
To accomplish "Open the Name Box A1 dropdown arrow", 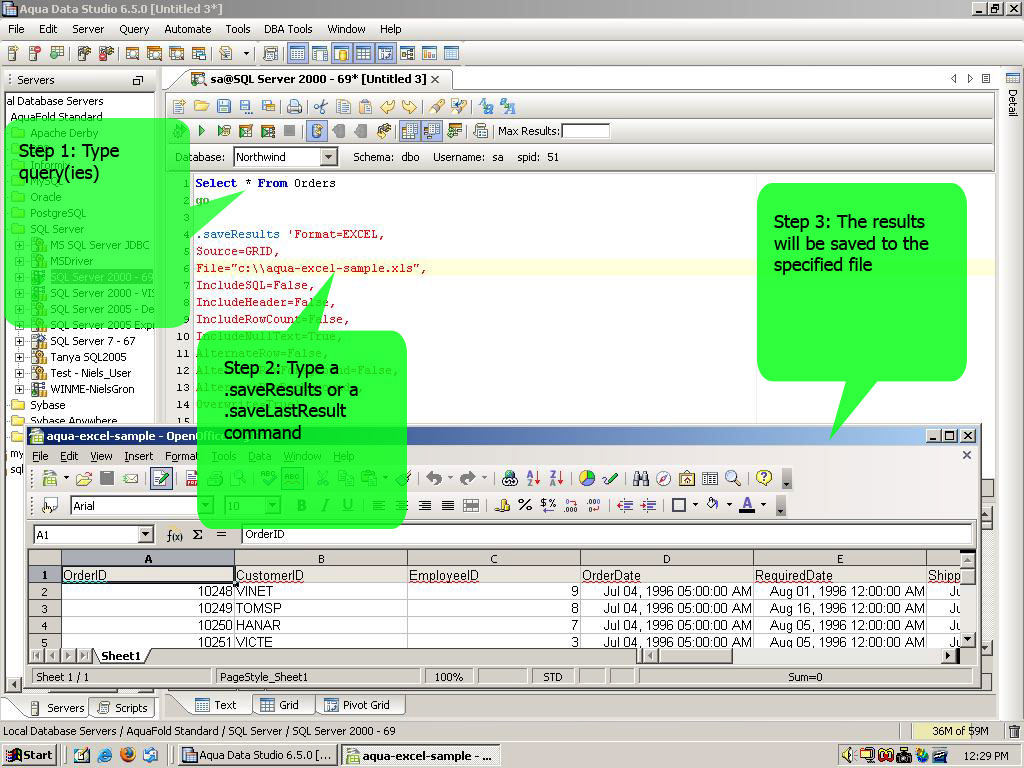I will tap(146, 535).
